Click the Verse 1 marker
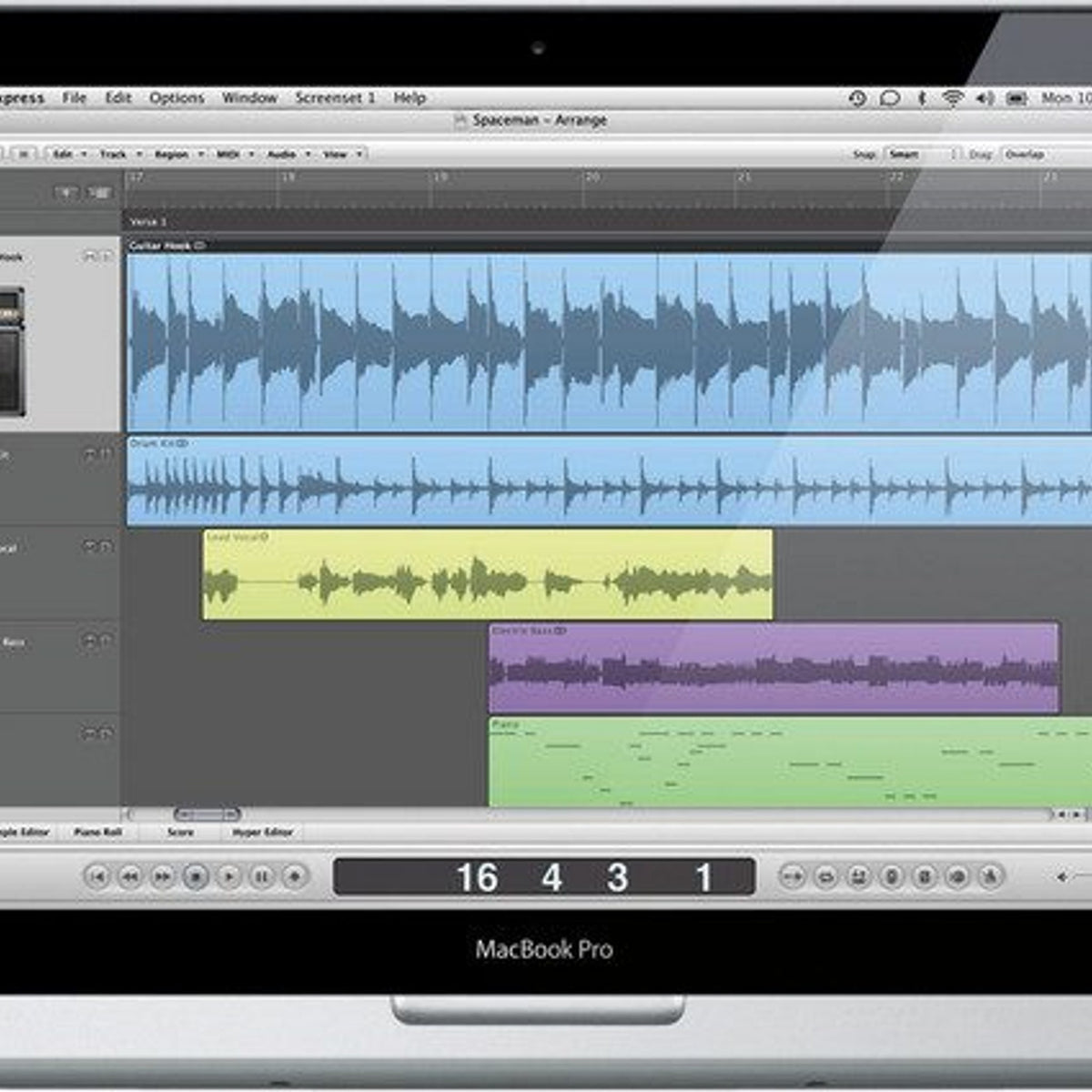The image size is (1092, 1092). 148,222
